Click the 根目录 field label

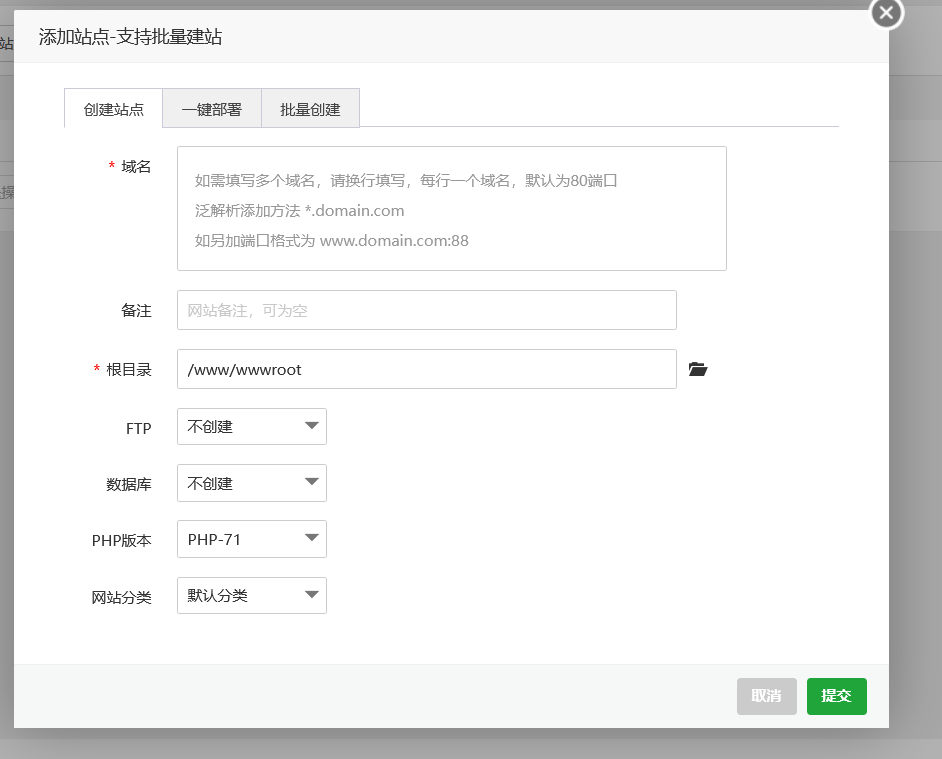[129, 370]
